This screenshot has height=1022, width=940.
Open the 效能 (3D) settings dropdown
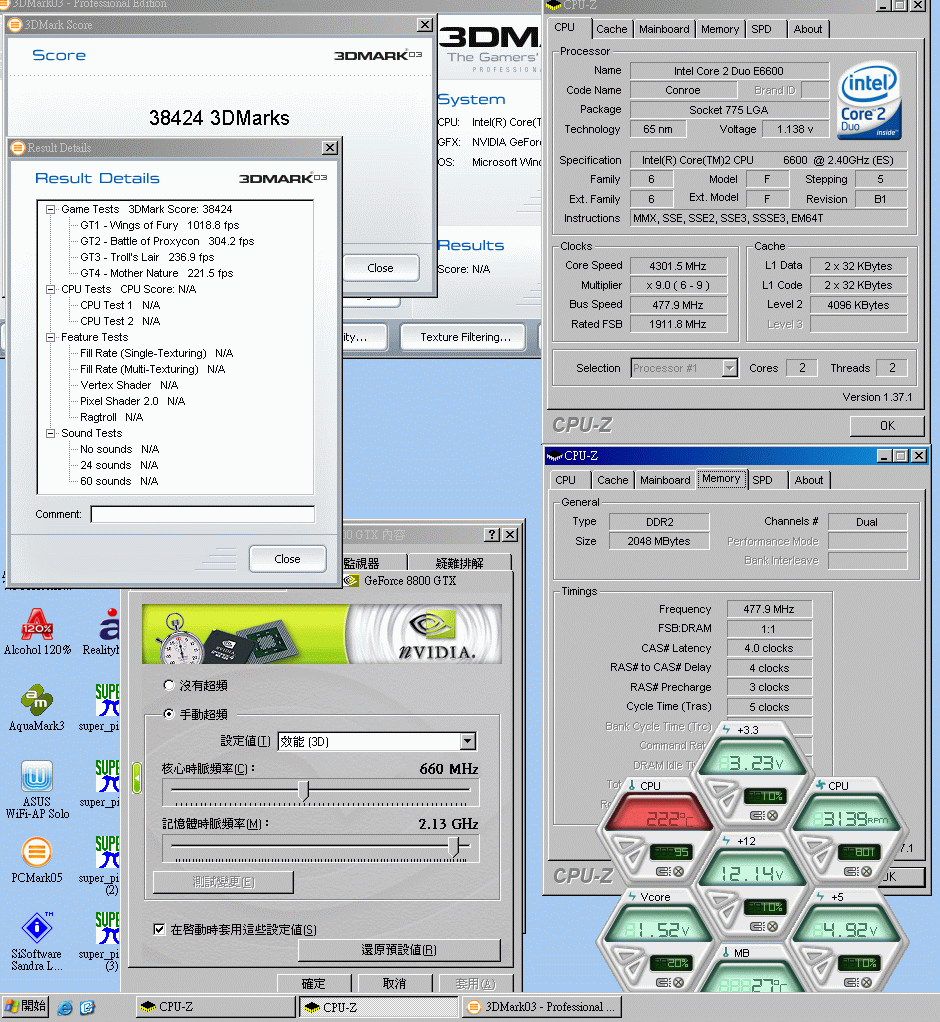tap(467, 741)
